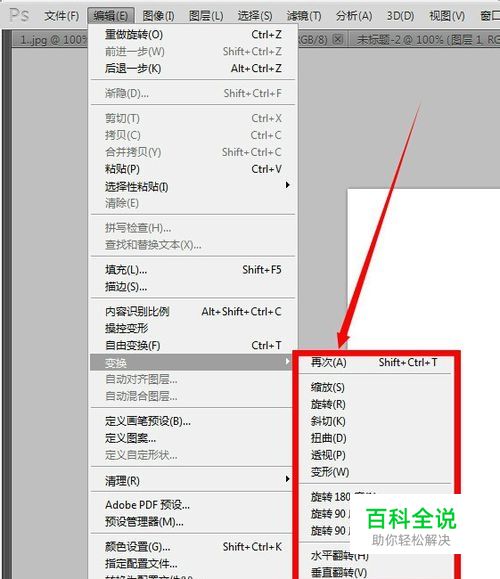Screen dimensions: 500x579
Task: Select 扭曲(D) distort transform
Action: point(375,438)
